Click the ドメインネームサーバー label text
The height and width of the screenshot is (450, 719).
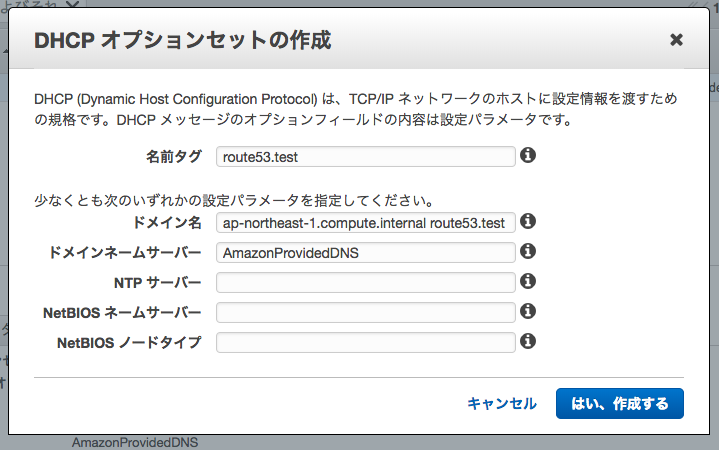coord(125,252)
